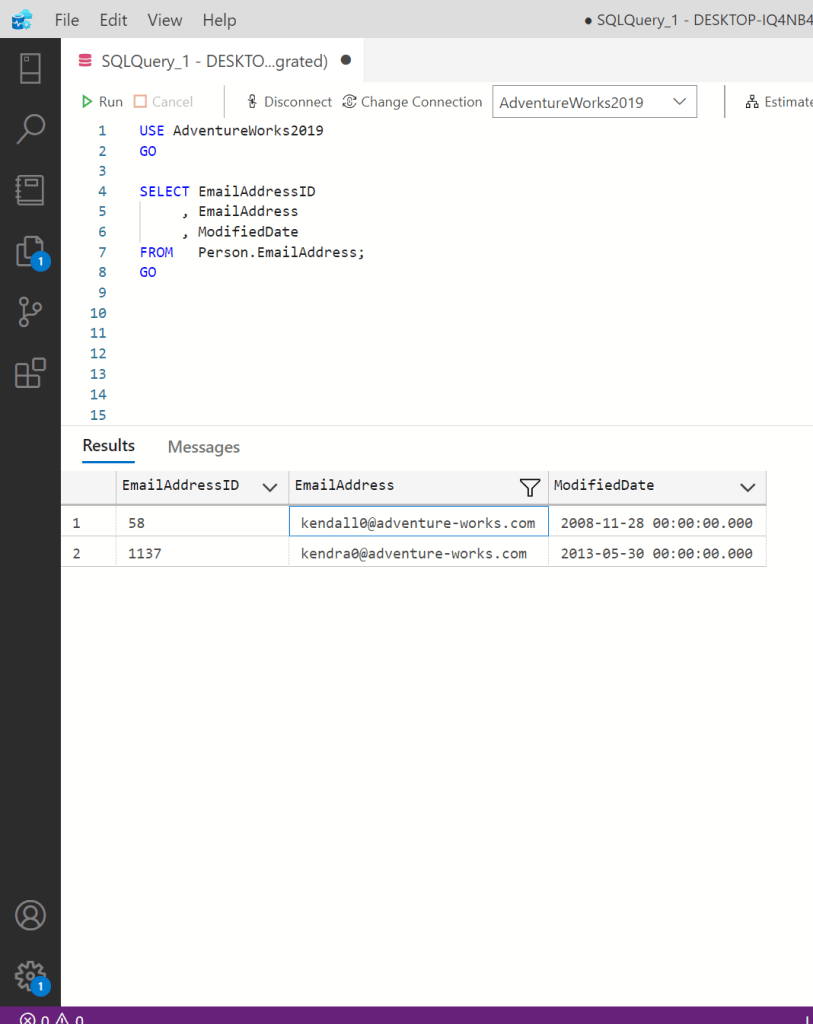Switch to the Messages tab
This screenshot has width=813, height=1024.
coord(203,447)
